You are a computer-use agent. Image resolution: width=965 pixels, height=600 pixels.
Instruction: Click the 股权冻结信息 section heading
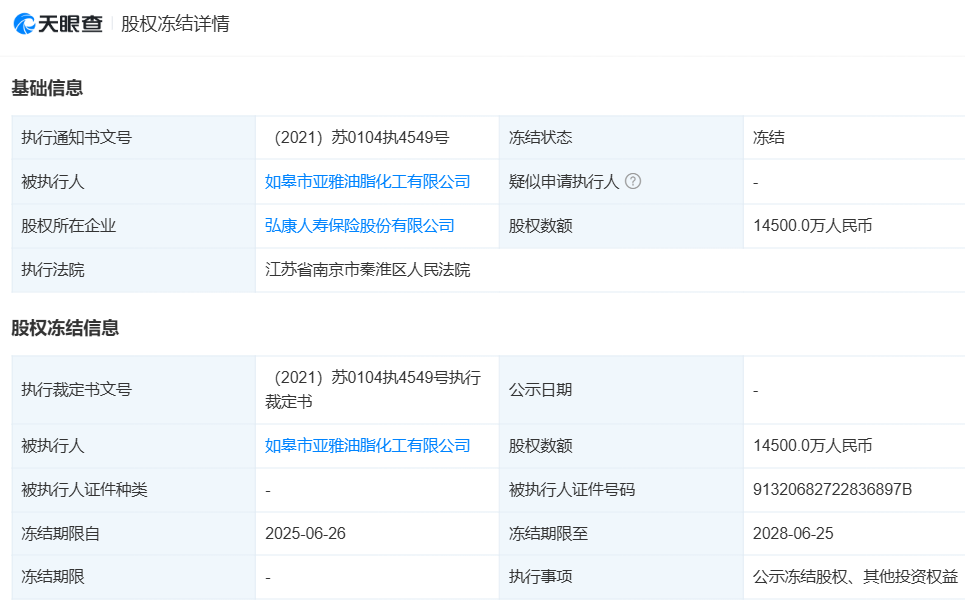click(x=65, y=328)
